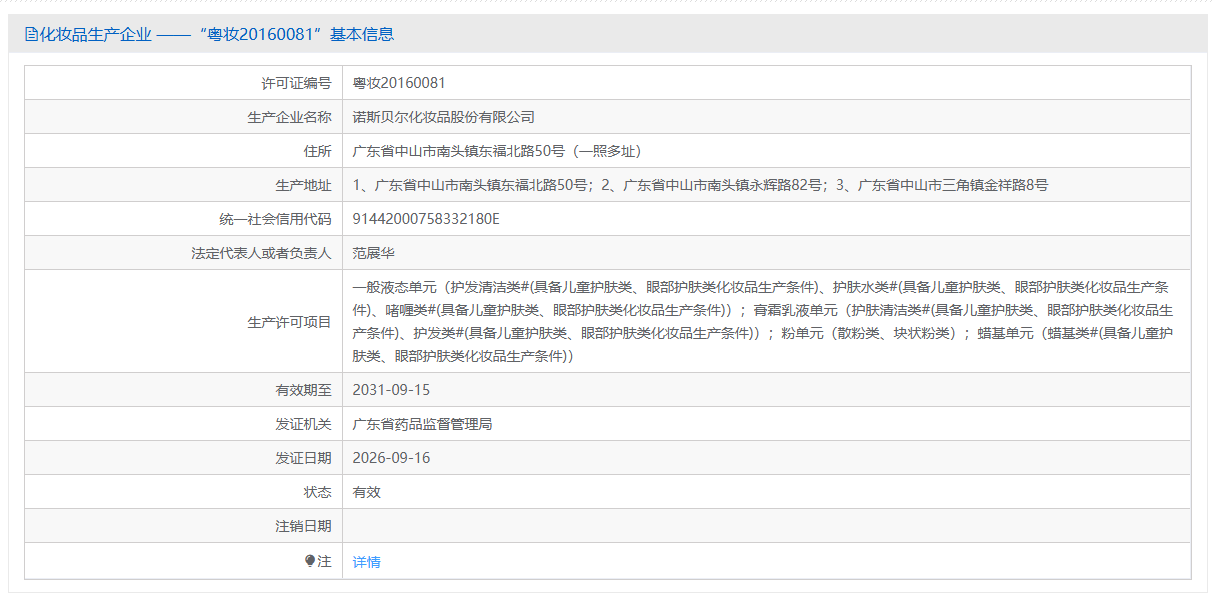The width and height of the screenshot is (1215, 599).
Task: Click the label 状态
Action: point(318,492)
